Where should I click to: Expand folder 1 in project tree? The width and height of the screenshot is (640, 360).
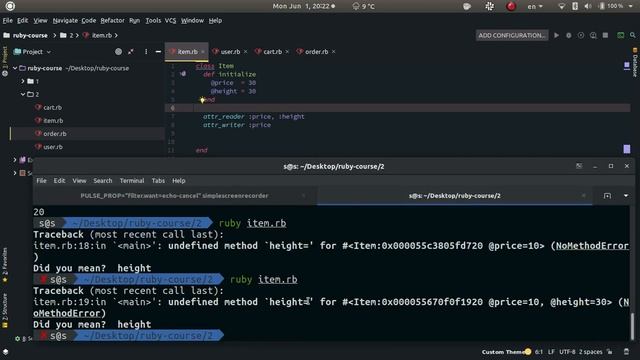[23, 81]
